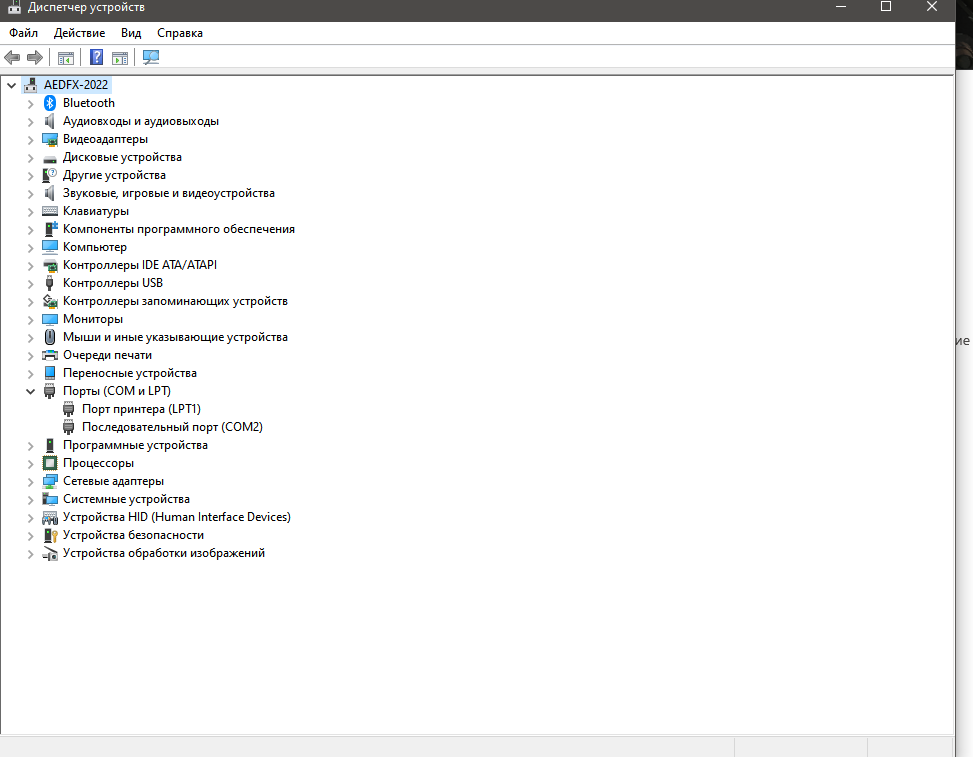Viewport: 973px width, 757px height.
Task: Expand Контроллеры IDE ATA/ATAPI node
Action: pyautogui.click(x=30, y=266)
